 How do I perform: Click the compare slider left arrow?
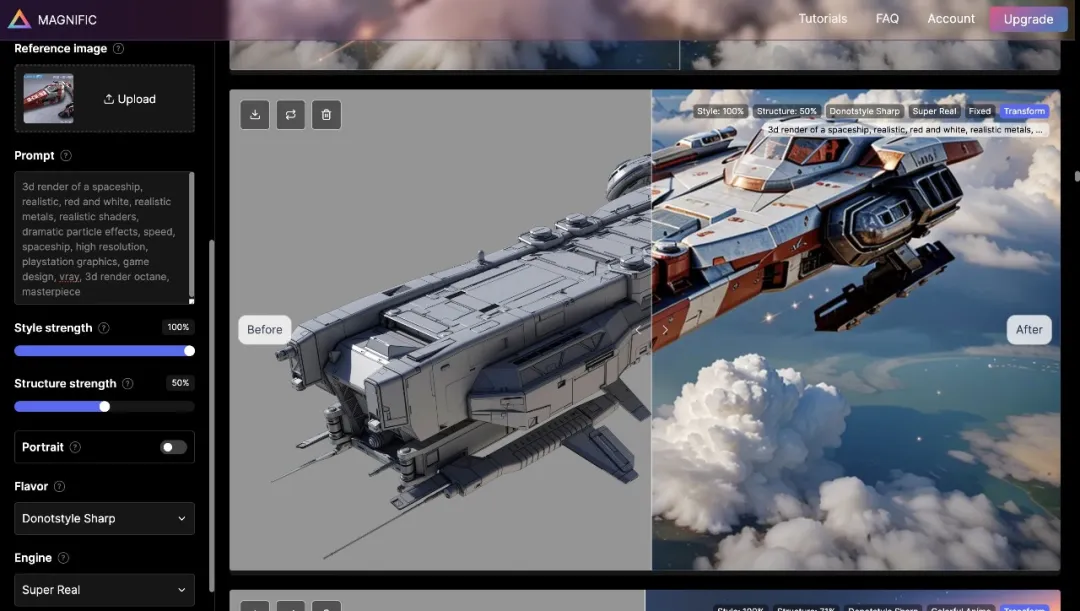click(638, 330)
